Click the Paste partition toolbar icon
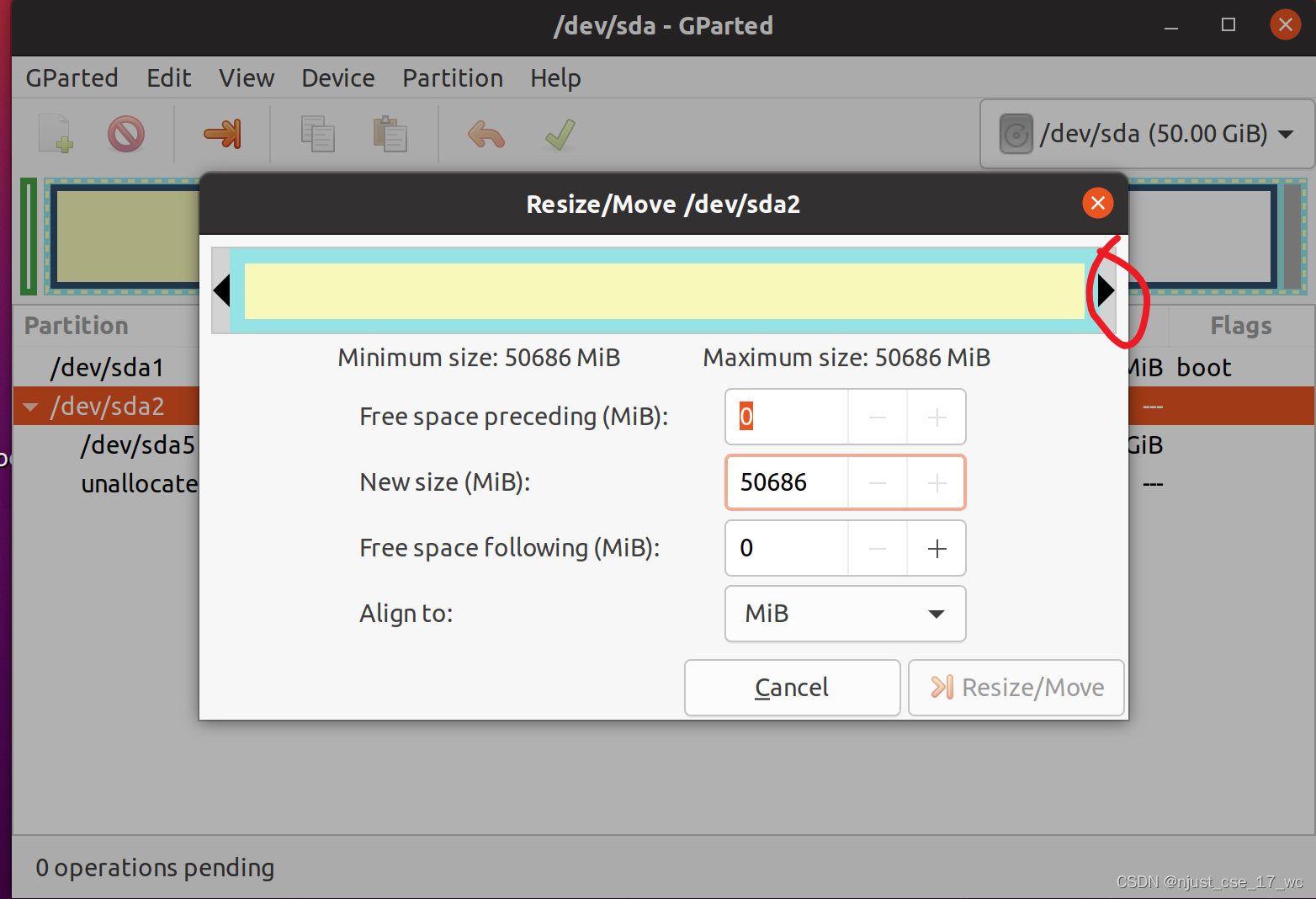 pos(390,134)
